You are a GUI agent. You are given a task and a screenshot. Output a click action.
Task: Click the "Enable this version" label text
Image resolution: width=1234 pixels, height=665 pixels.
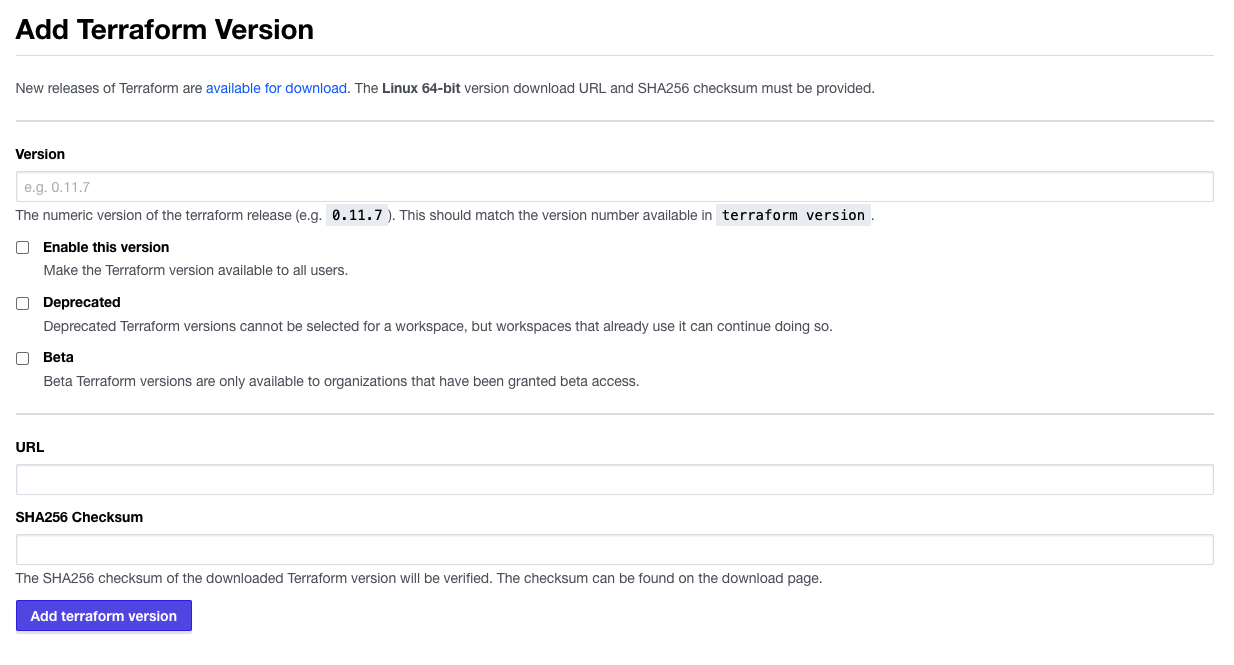(x=106, y=247)
